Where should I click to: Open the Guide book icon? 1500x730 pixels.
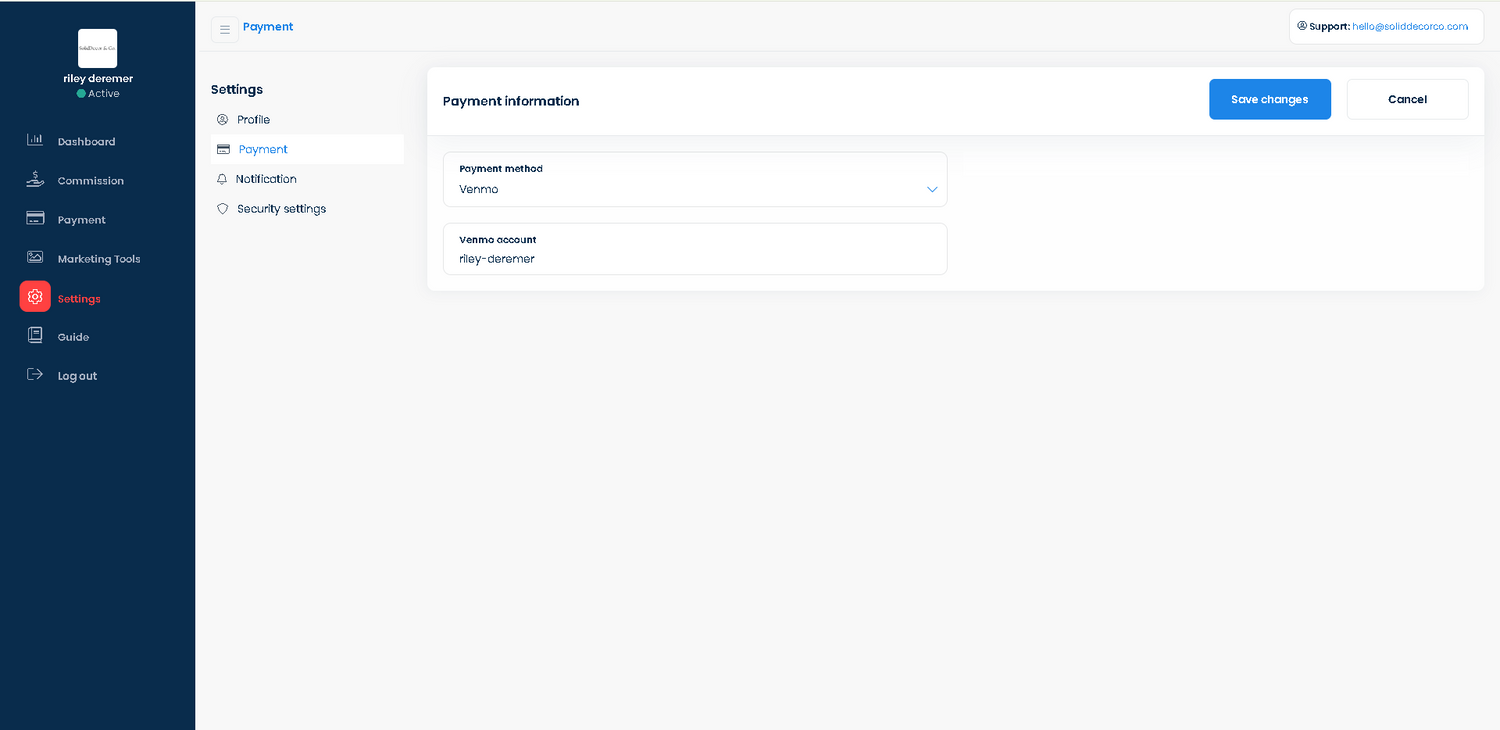coord(35,336)
